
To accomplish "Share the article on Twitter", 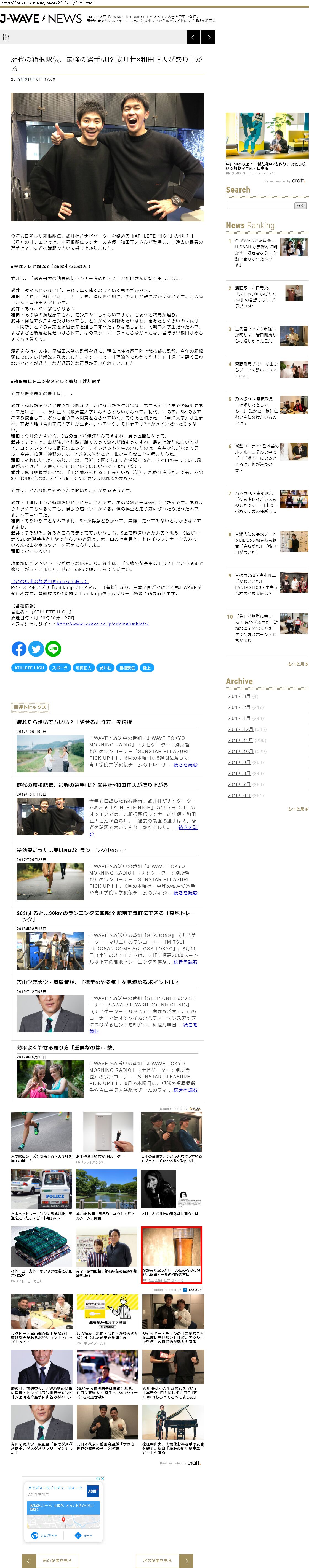I will point(36,649).
